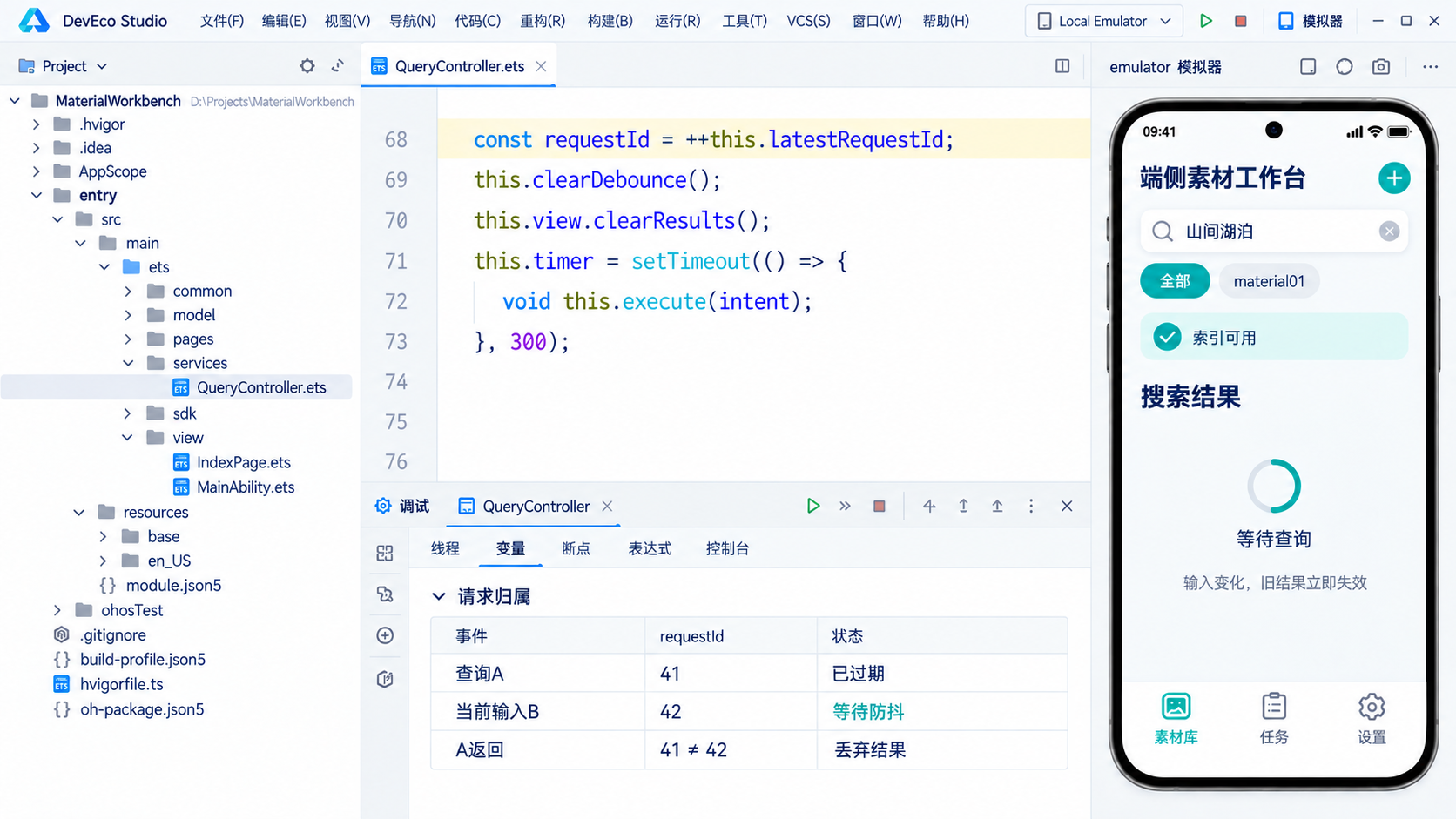Switch to 线程 tab
Screen dimensions: 1456x819
coord(445,548)
